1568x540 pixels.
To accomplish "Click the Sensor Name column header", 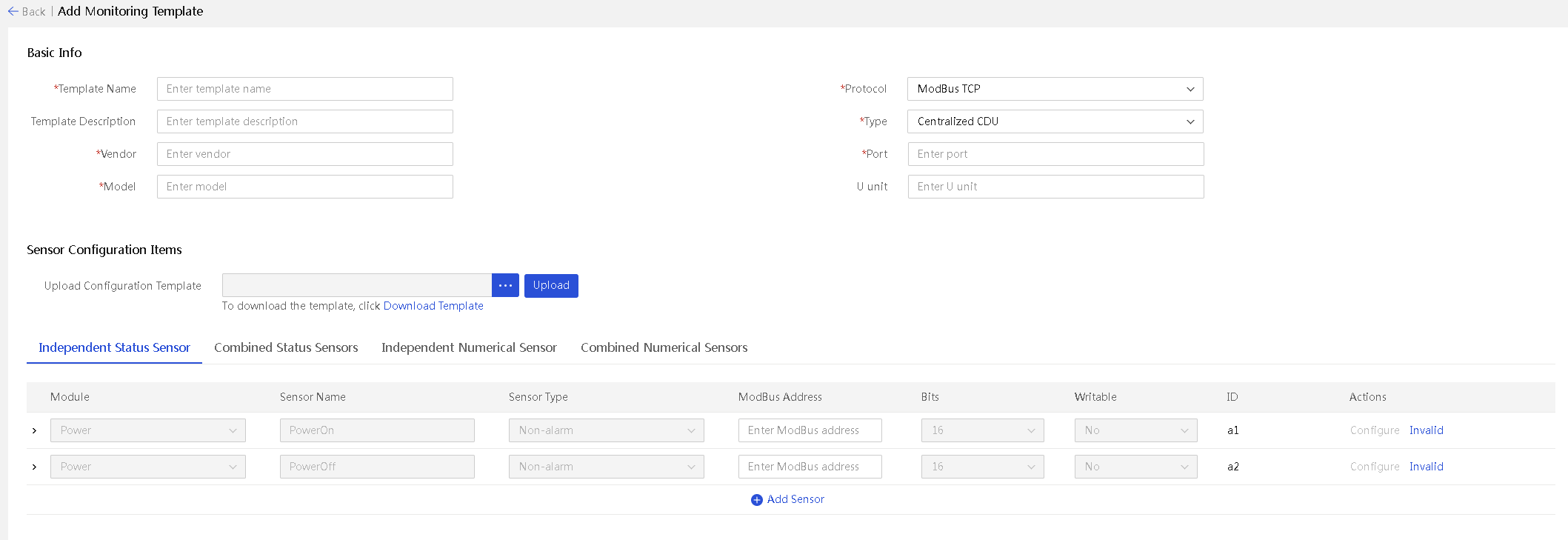I will [x=313, y=397].
